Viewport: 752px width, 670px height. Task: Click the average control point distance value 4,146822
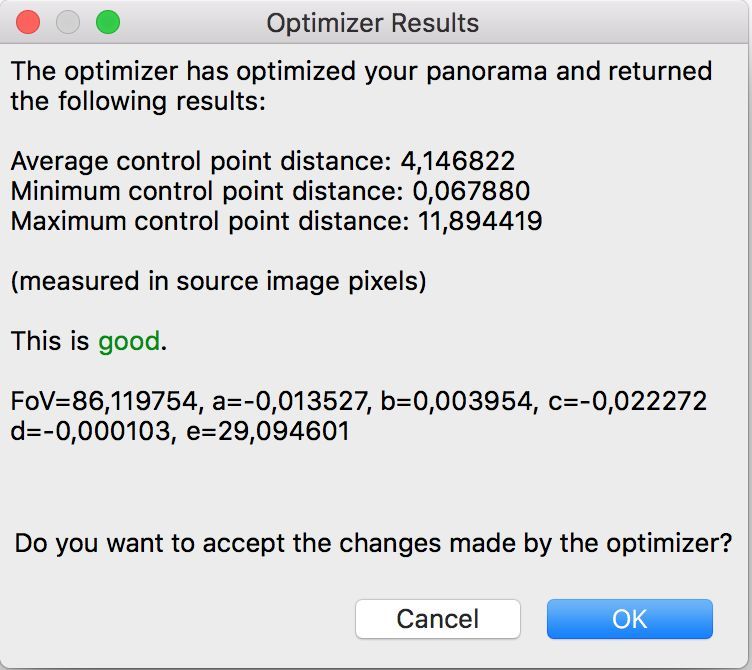pos(458,161)
